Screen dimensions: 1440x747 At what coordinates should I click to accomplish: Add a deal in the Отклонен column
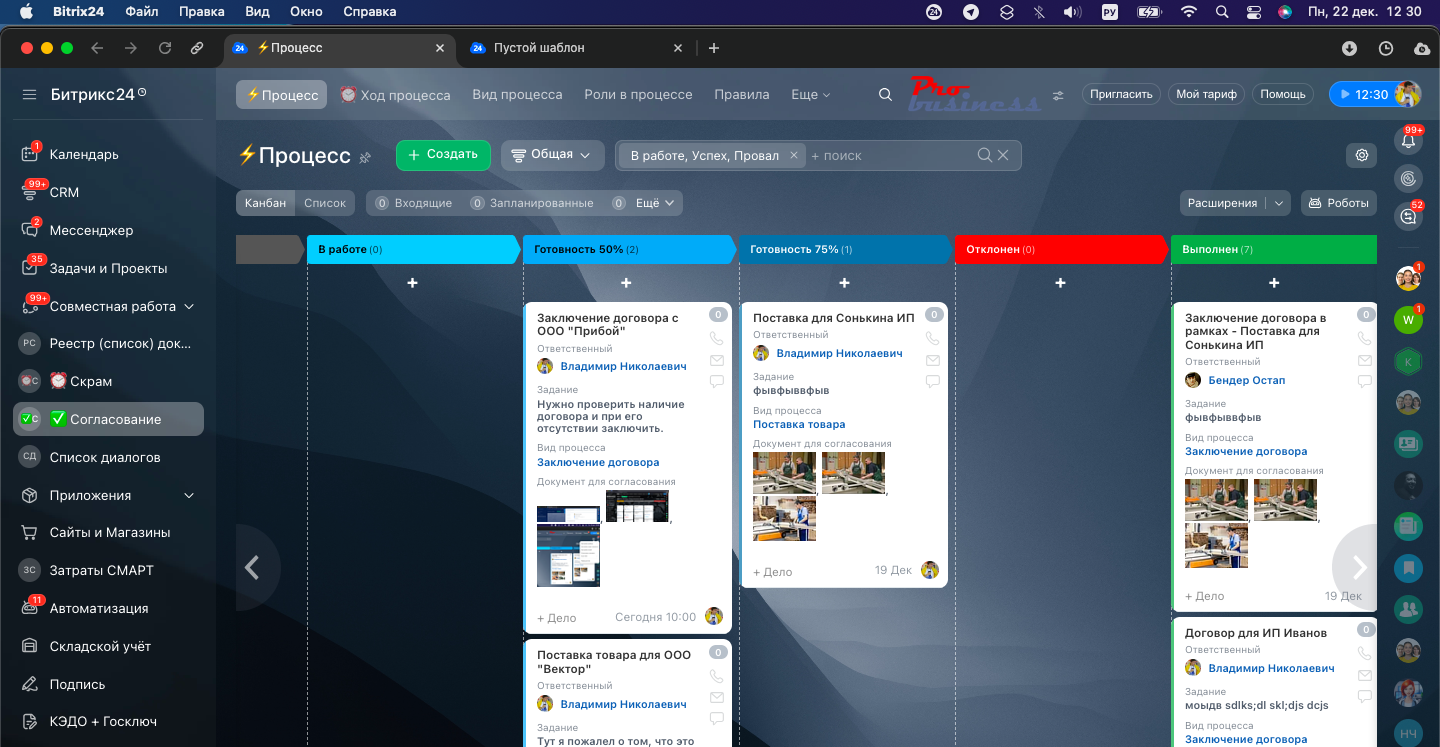(1060, 283)
